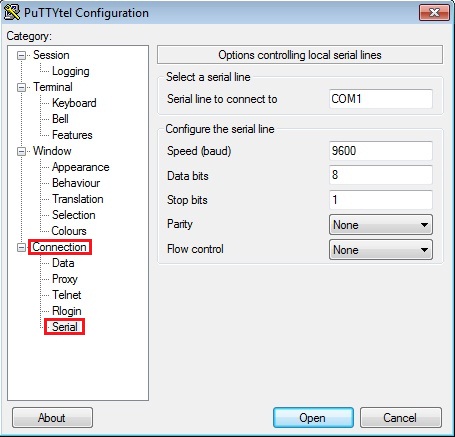Click the Data bits input field
Viewport: 455px width, 437px height.
click(x=381, y=175)
